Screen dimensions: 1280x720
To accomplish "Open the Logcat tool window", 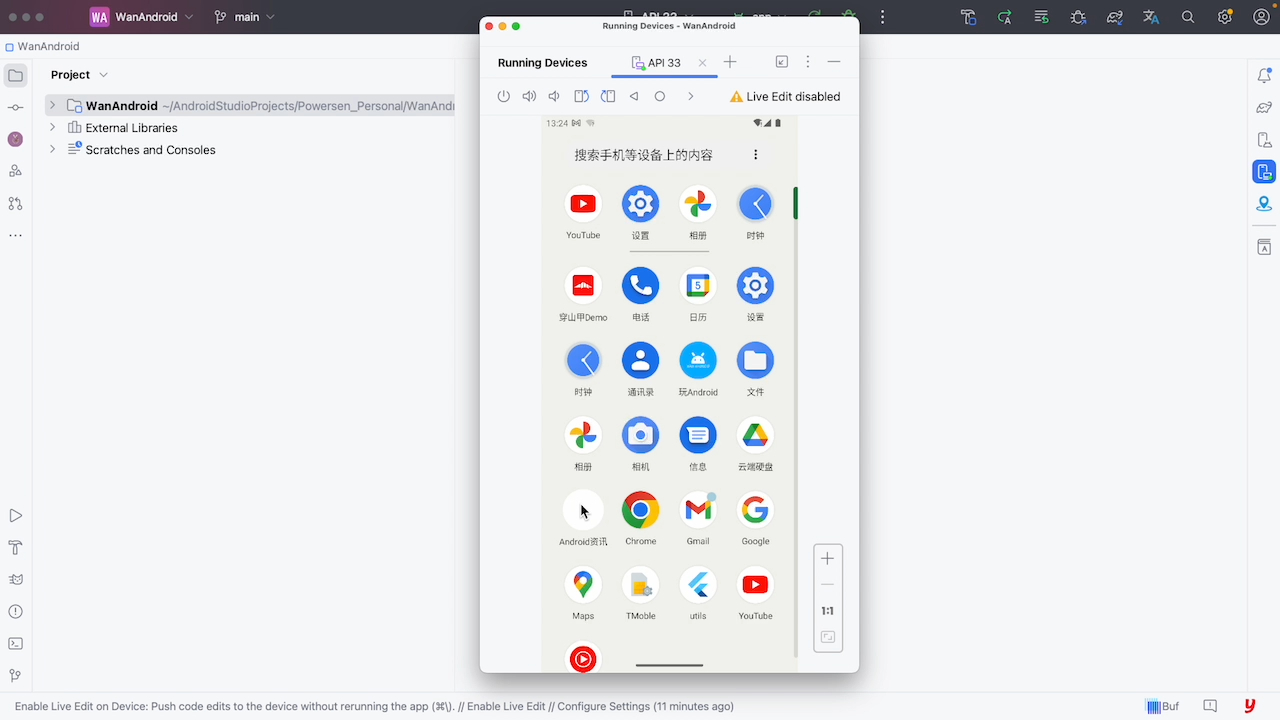I will 15,580.
